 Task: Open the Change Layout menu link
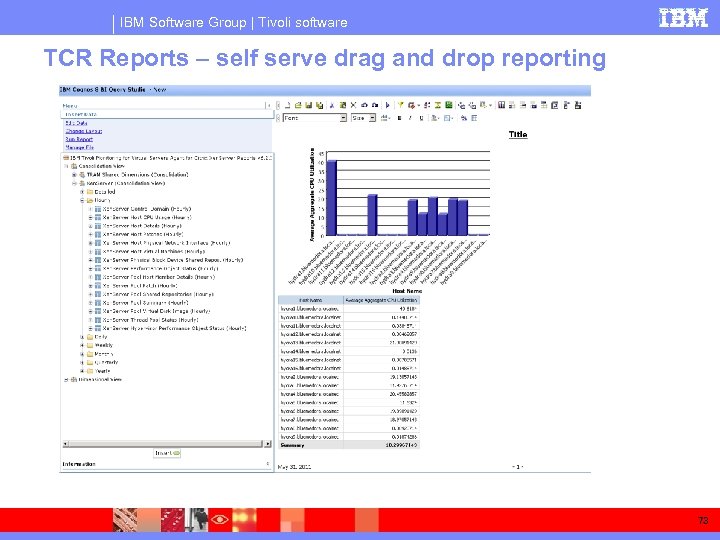click(x=84, y=131)
